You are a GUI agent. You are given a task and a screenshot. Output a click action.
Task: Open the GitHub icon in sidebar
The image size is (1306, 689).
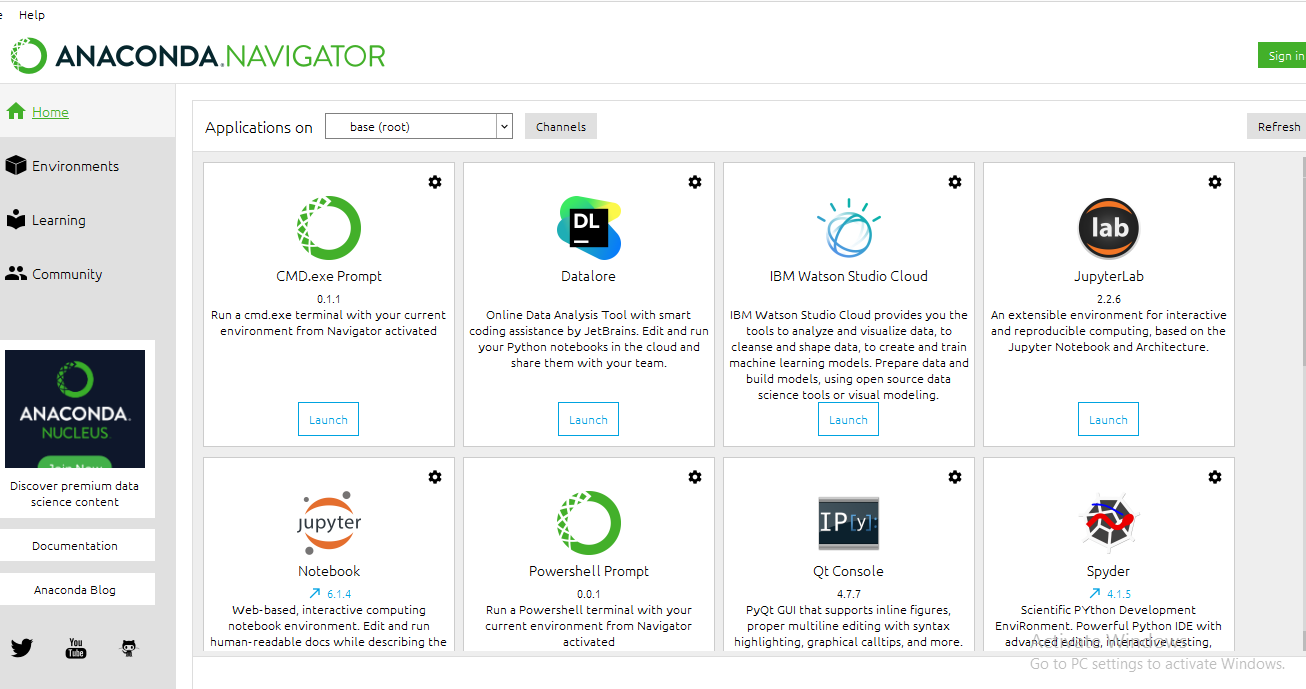point(129,648)
